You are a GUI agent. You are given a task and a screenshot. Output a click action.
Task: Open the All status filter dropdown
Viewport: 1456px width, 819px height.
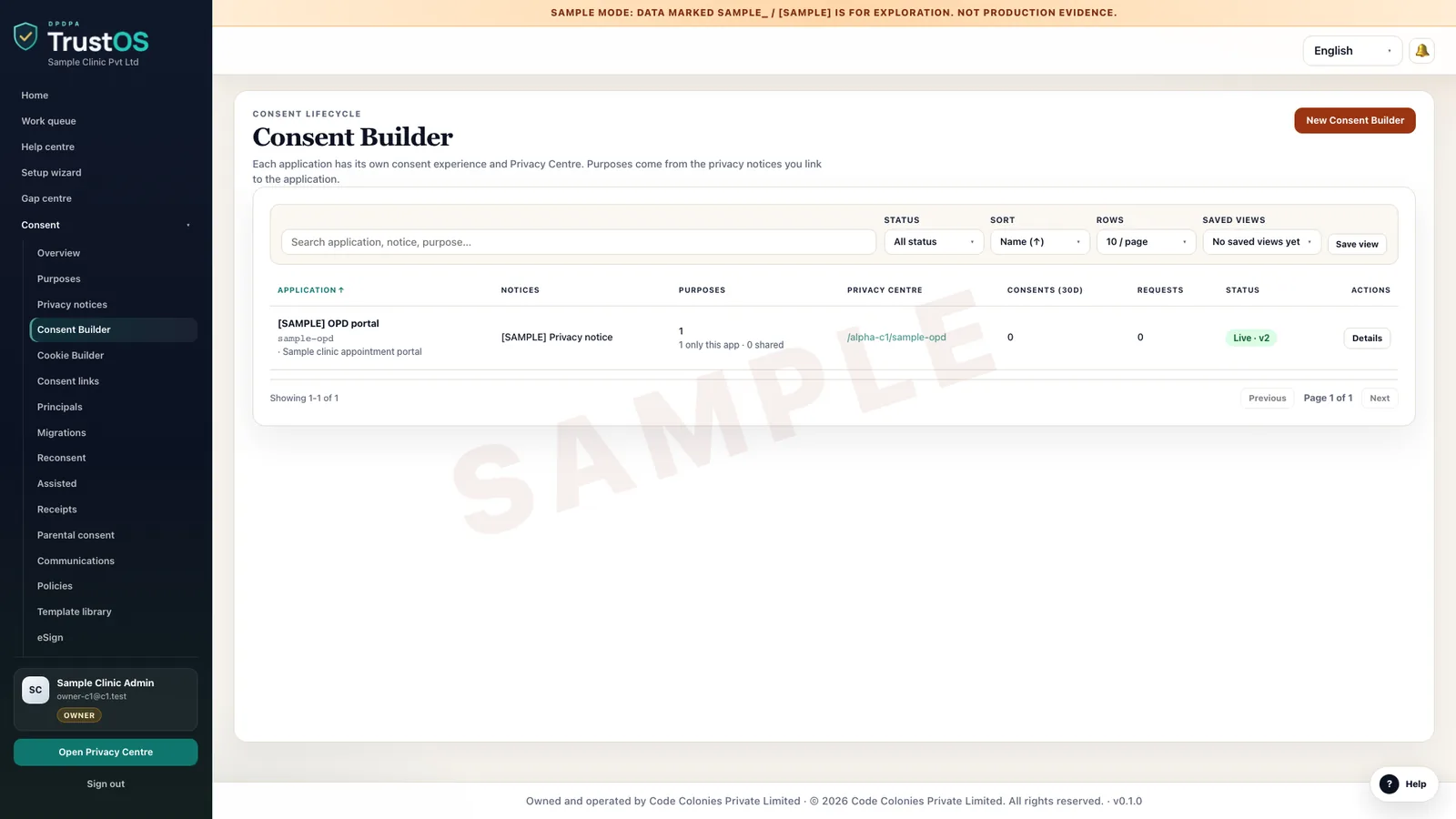pos(934,242)
